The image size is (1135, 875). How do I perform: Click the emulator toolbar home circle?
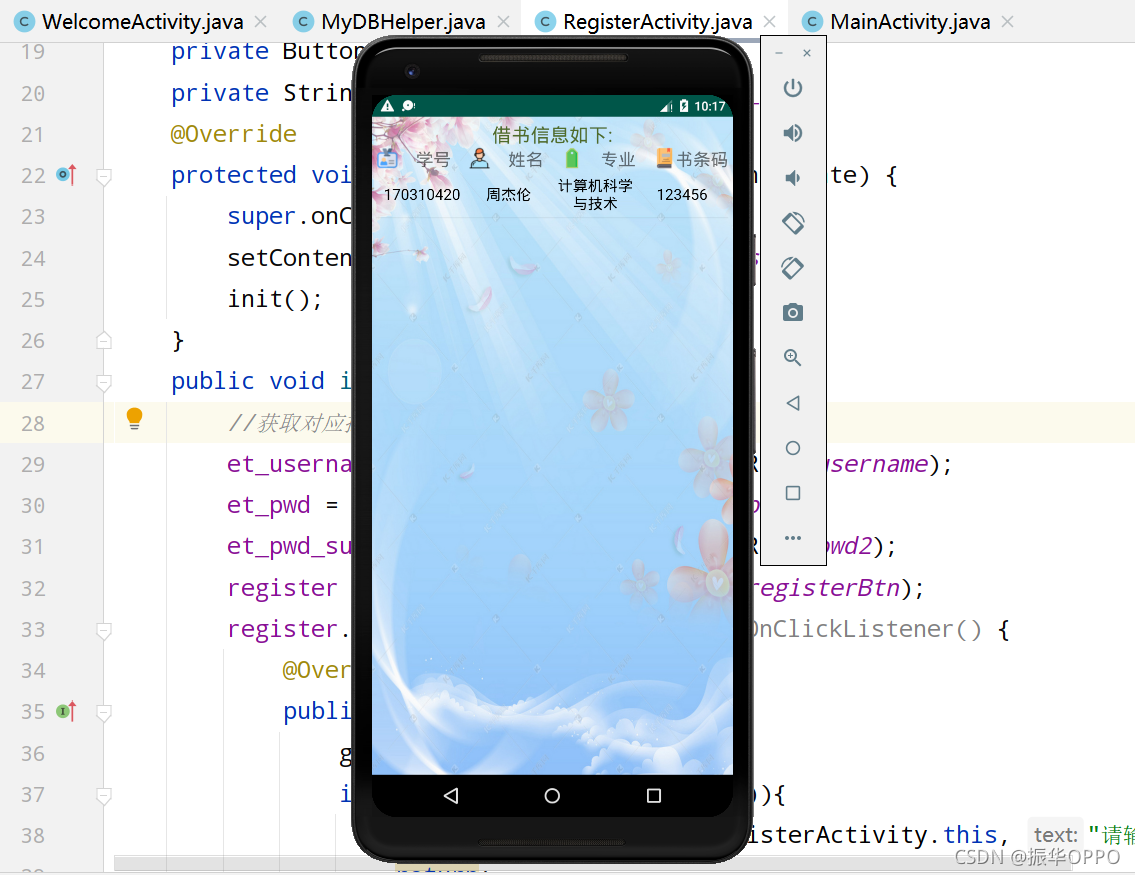coord(793,448)
